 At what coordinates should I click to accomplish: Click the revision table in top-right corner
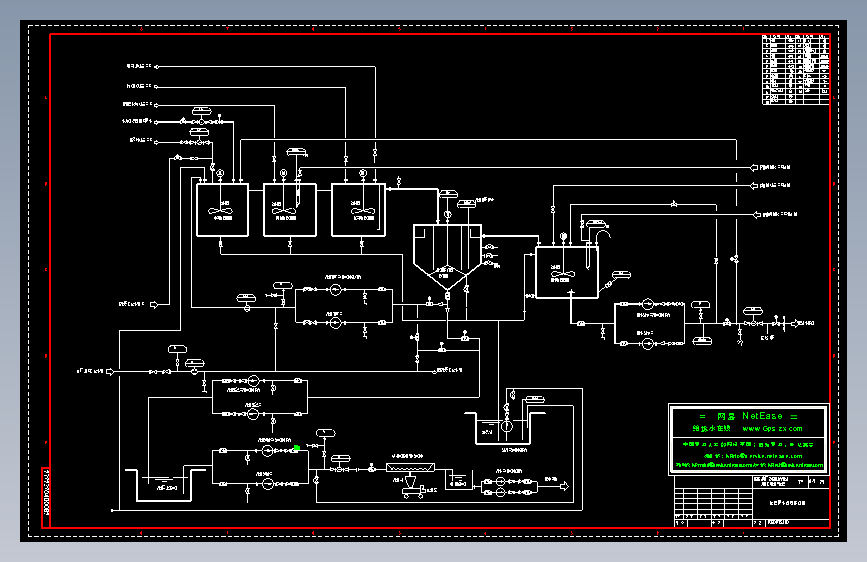click(x=796, y=69)
